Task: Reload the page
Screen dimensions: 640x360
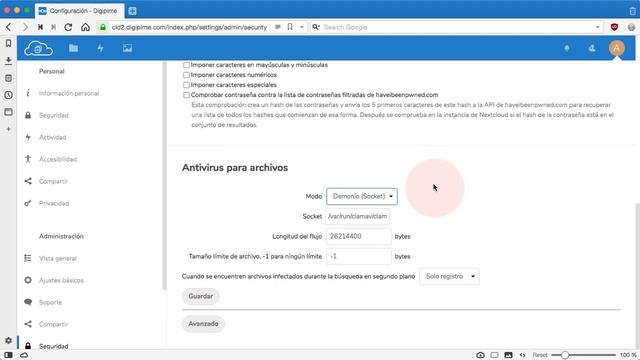Action: coord(68,27)
